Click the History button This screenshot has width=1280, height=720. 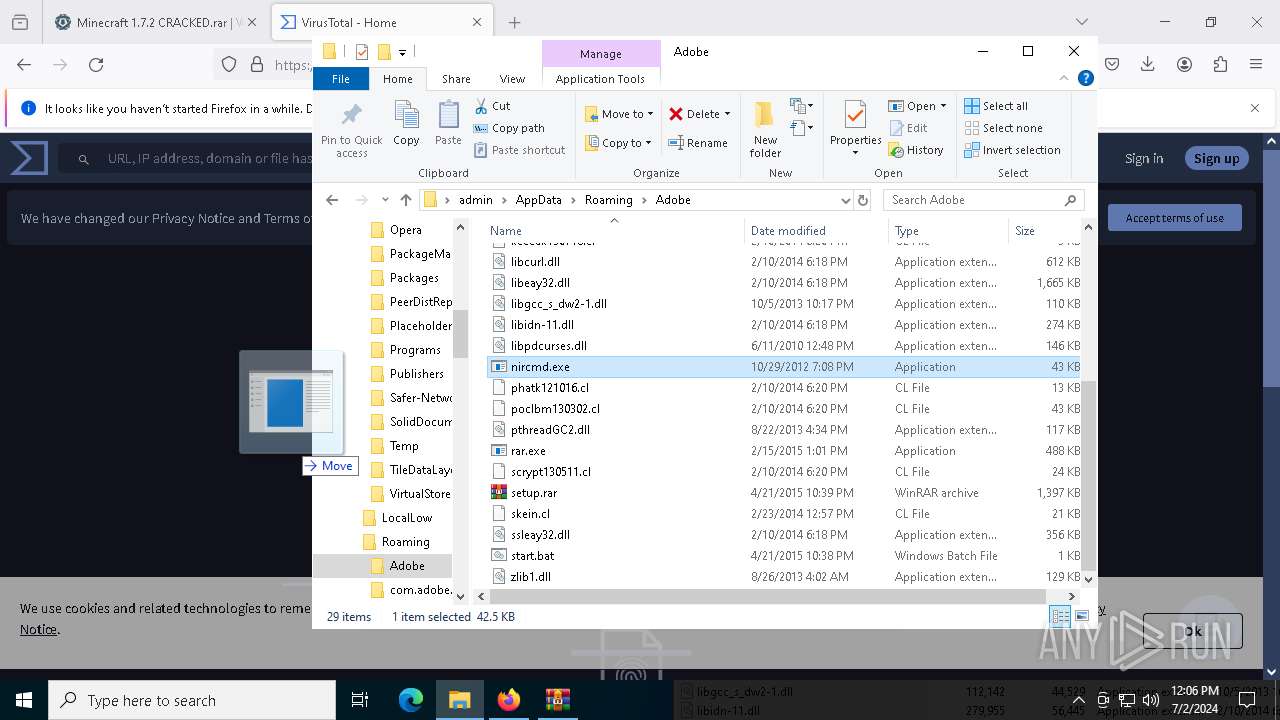tap(916, 150)
